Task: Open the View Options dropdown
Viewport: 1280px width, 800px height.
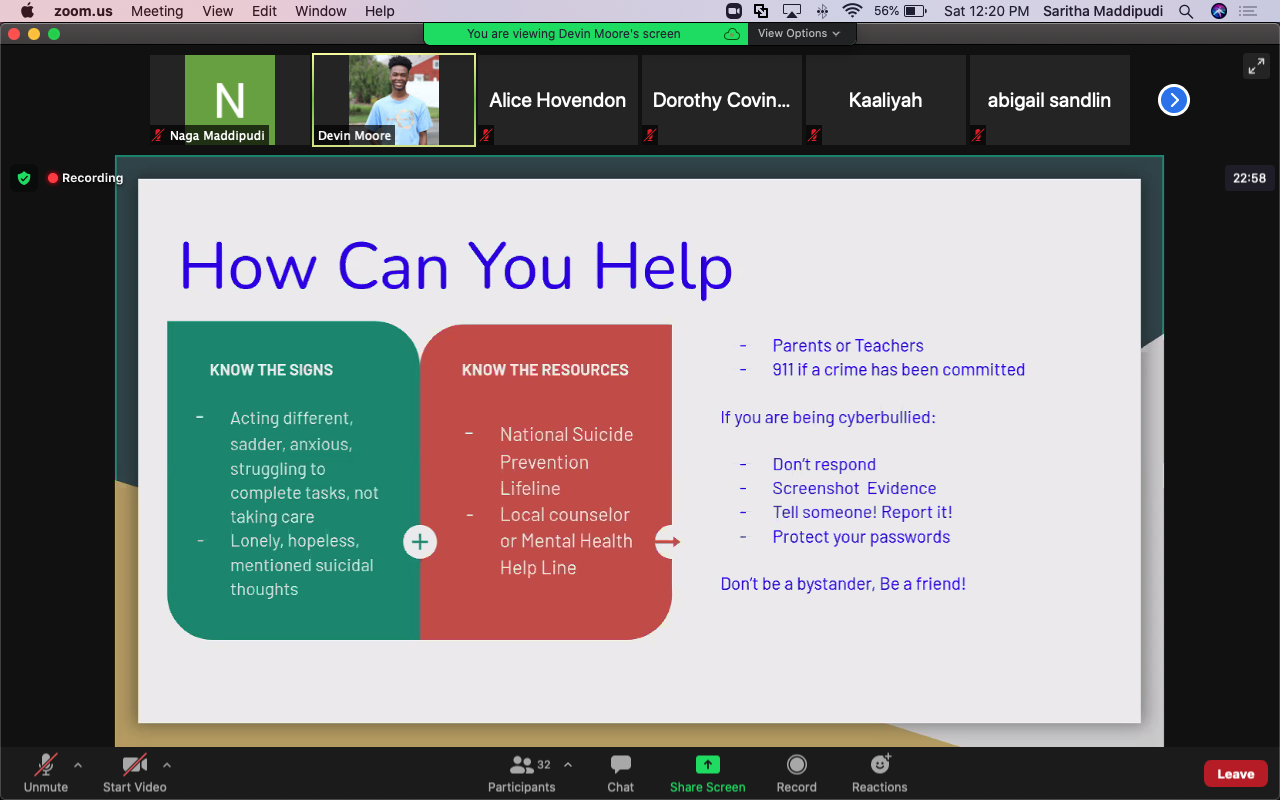Action: 799,33
